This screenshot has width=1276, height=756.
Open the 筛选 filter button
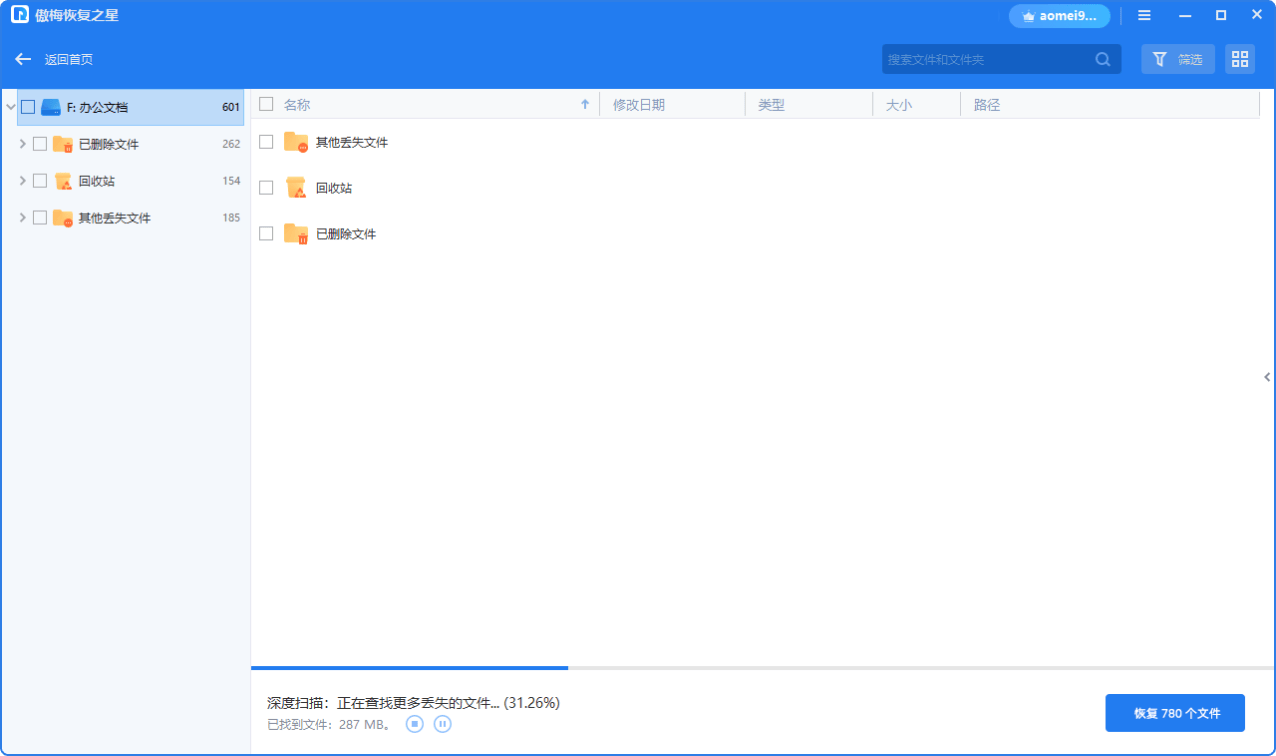tap(1177, 59)
